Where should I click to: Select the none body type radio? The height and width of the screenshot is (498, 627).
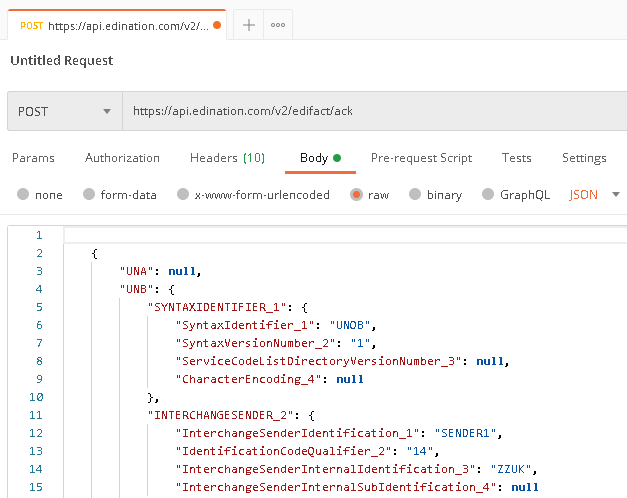click(23, 194)
